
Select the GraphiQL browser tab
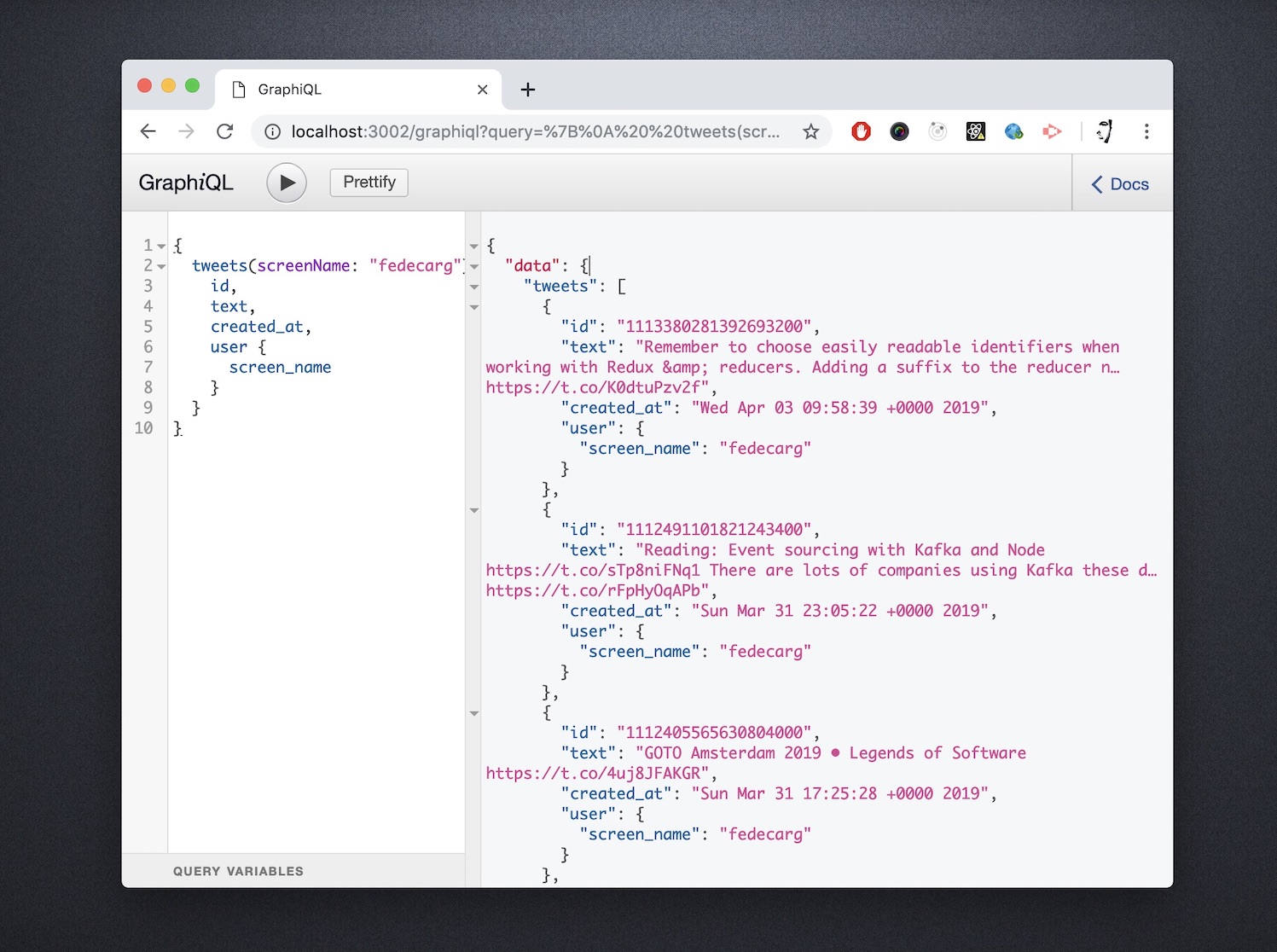[358, 90]
